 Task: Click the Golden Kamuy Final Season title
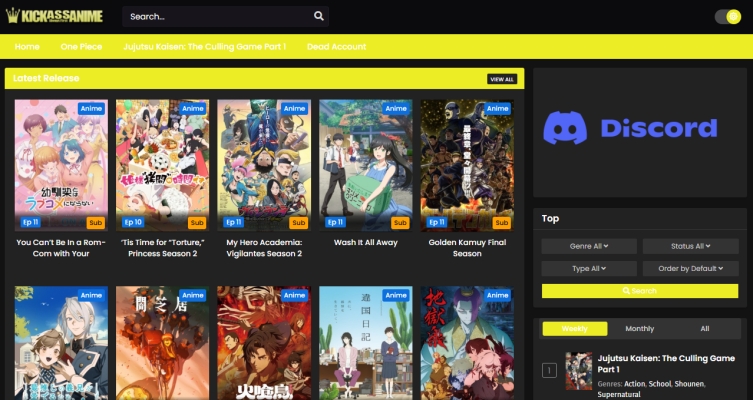click(x=467, y=248)
